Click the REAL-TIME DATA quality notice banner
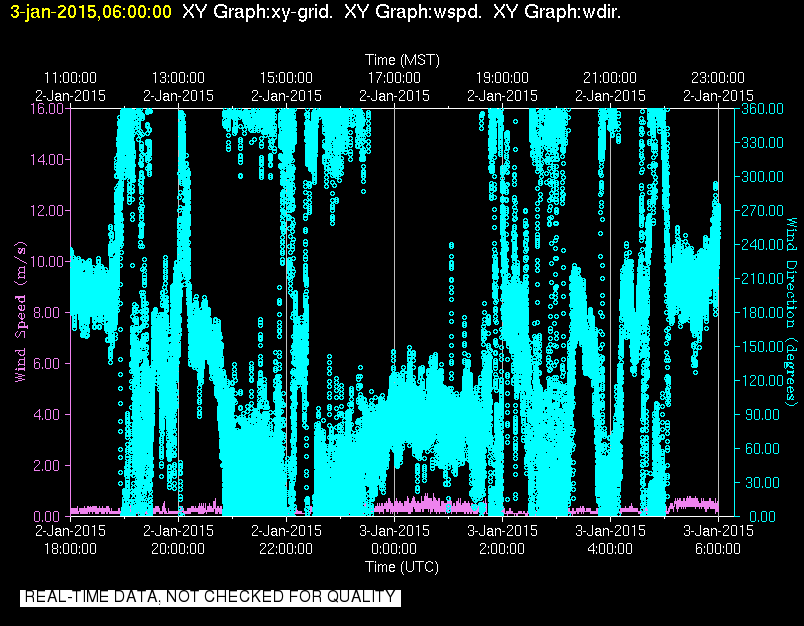Screen dimensions: 804x626 coord(210,597)
